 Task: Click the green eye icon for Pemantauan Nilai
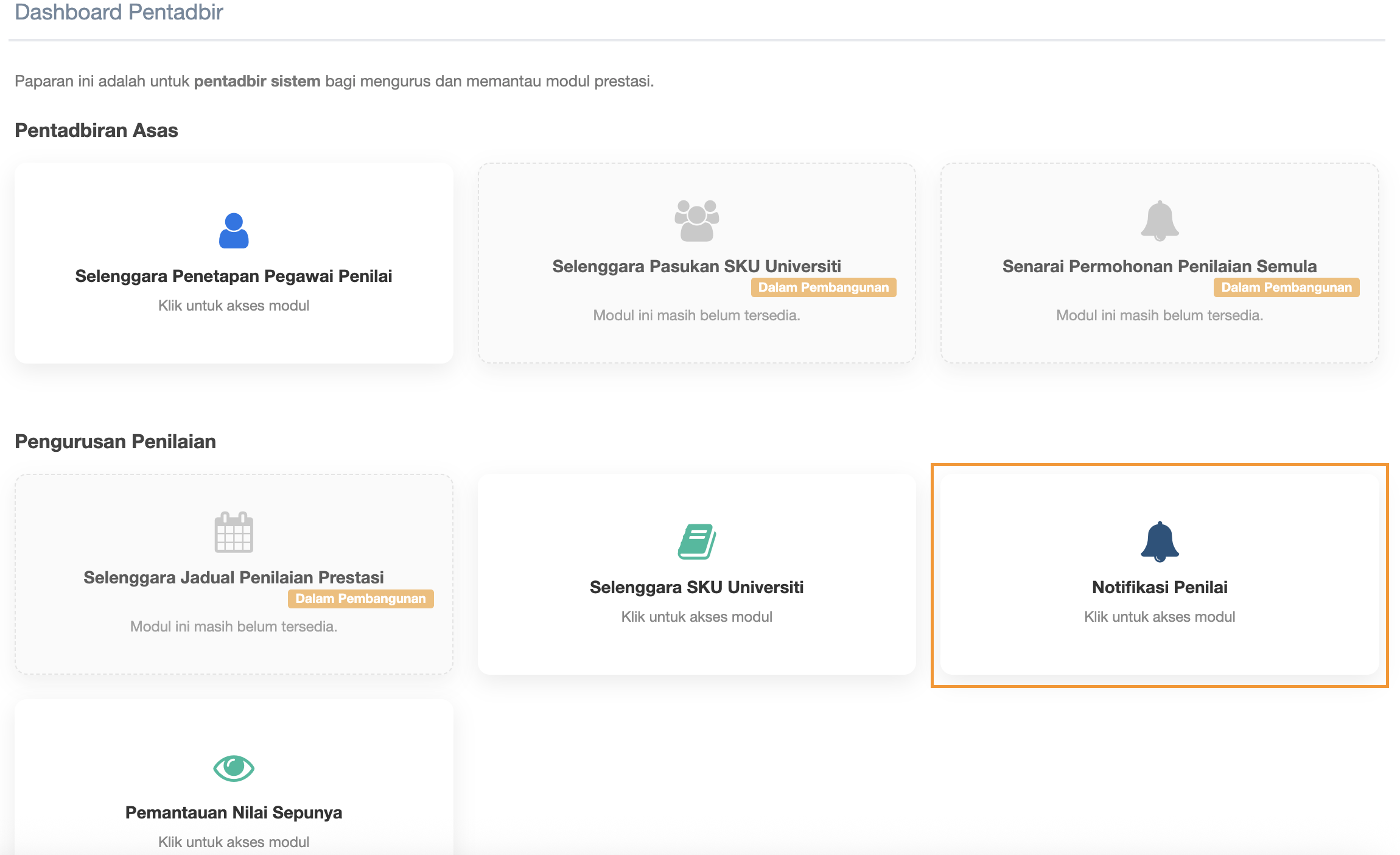pyautogui.click(x=234, y=768)
